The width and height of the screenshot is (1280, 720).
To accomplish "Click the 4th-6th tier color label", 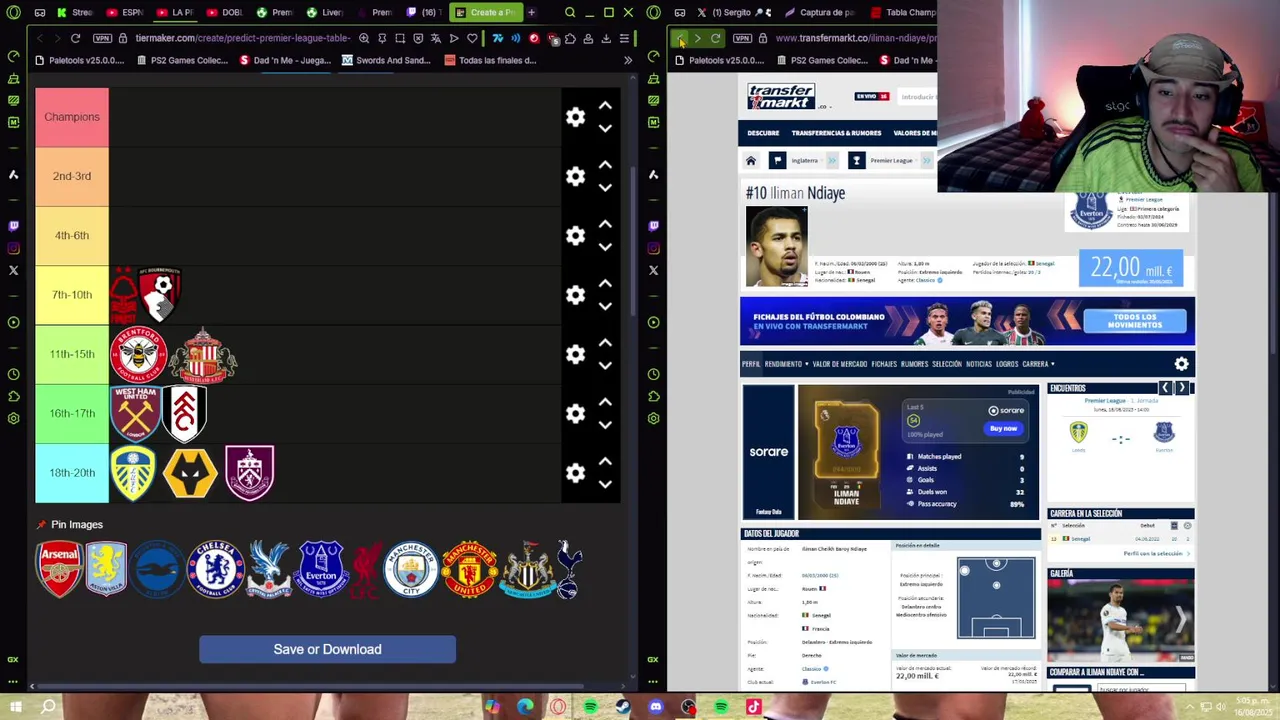I will tap(72, 235).
